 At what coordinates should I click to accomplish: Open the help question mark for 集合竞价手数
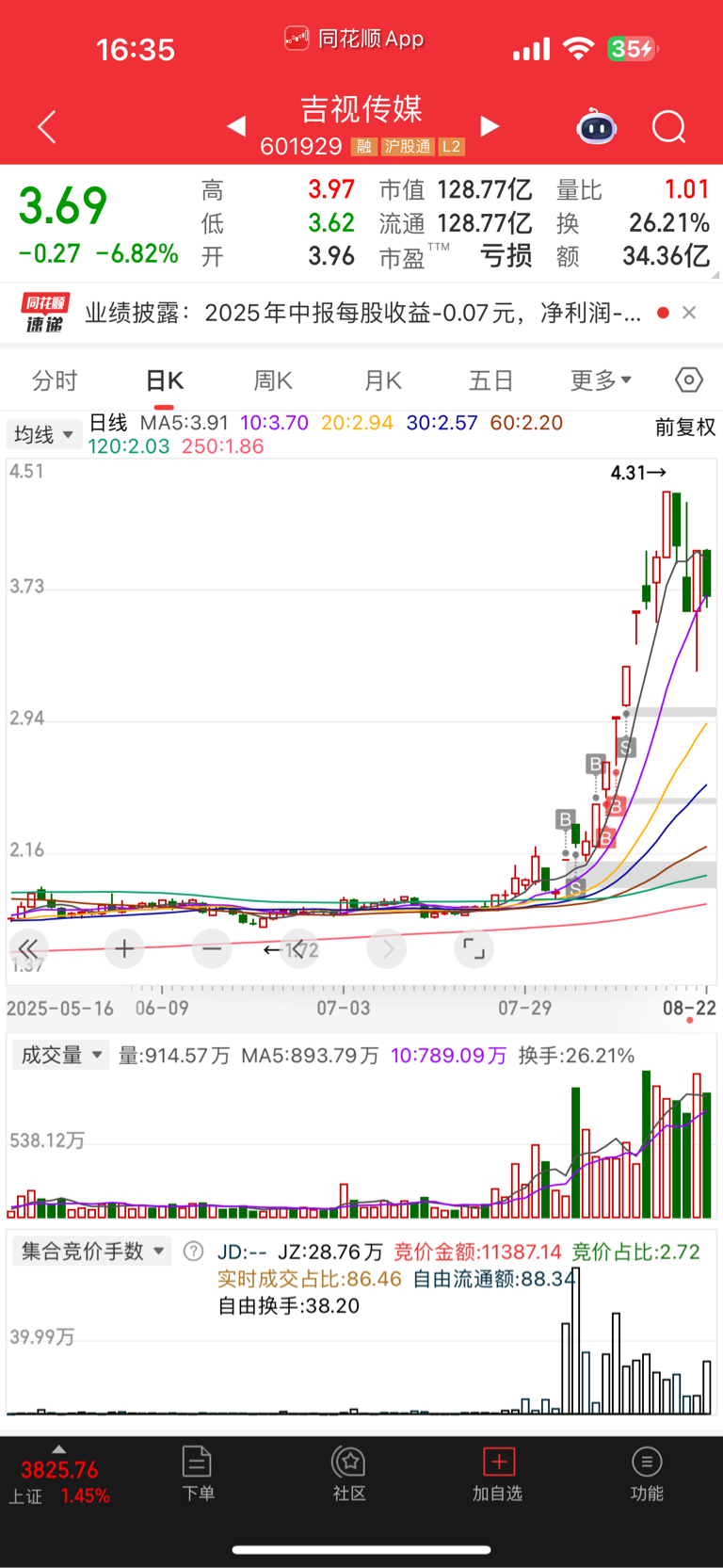click(x=193, y=1251)
